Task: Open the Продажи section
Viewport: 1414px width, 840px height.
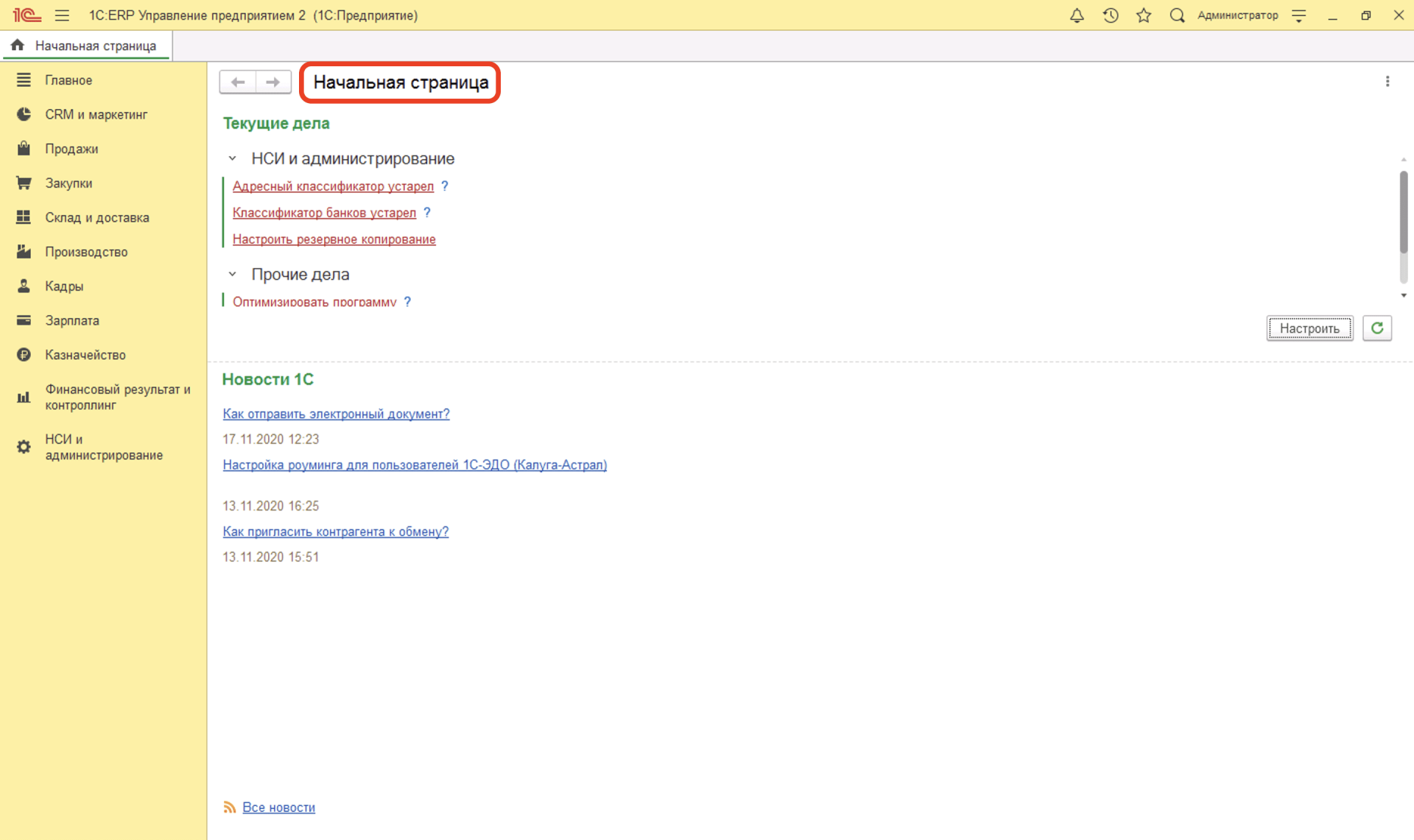Action: click(x=71, y=149)
